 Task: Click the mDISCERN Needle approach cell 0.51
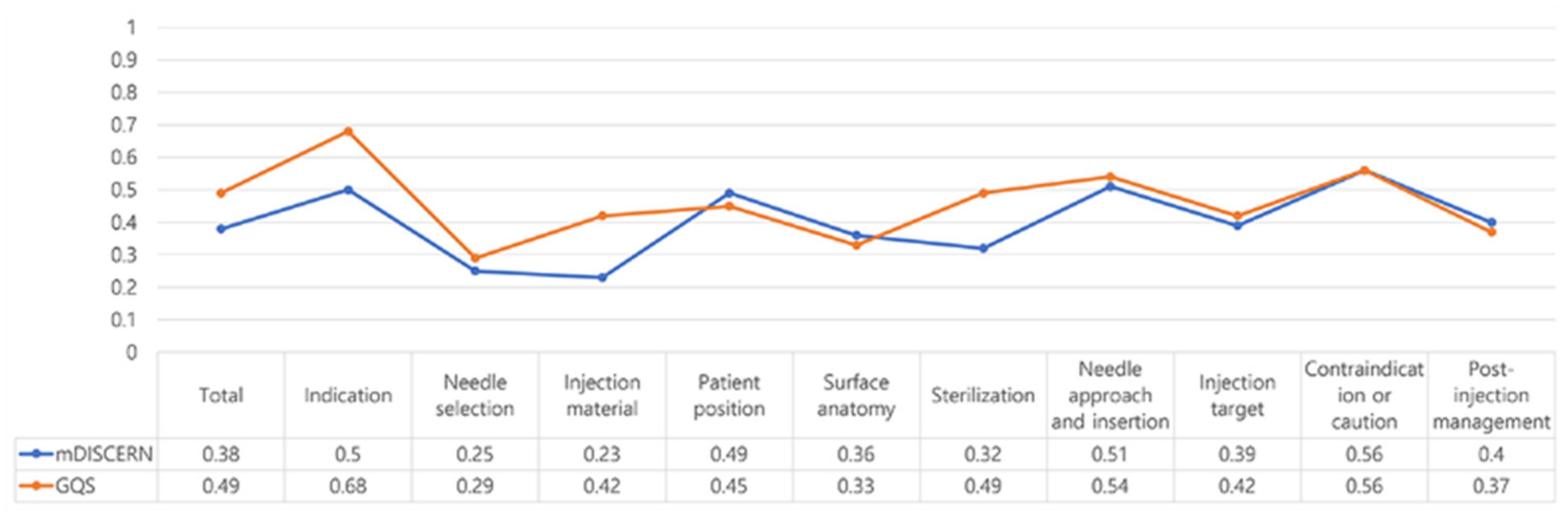[1110, 454]
